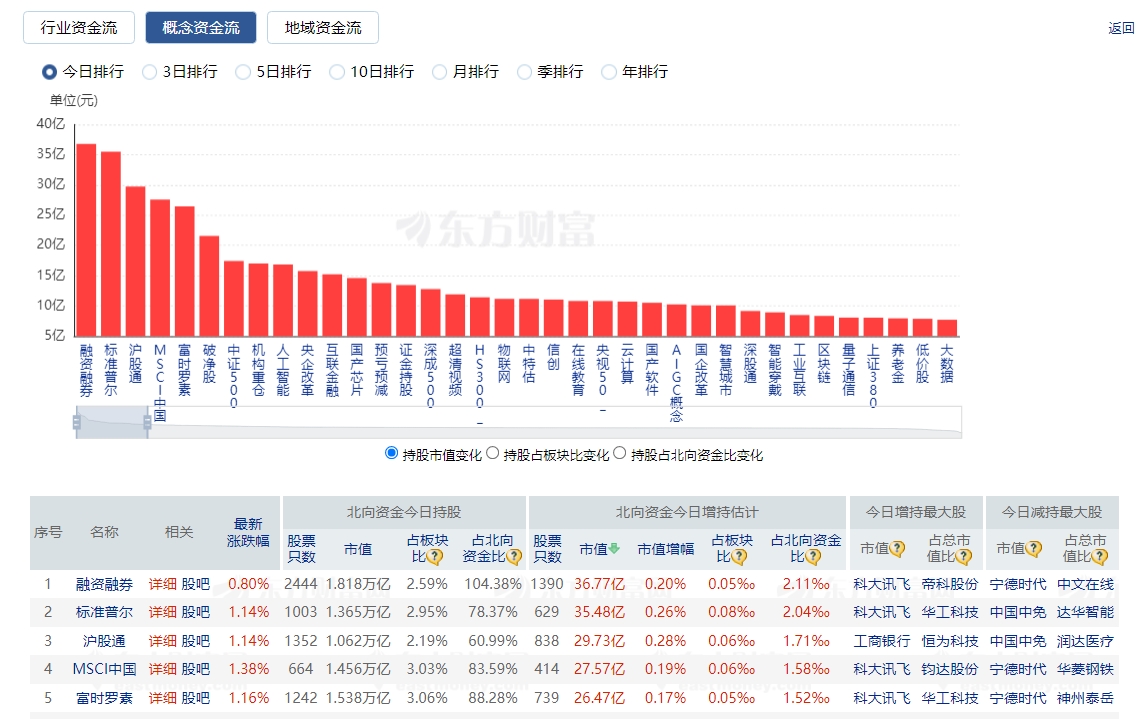The image size is (1147, 719).
Task: Open the 地域资金流 tab
Action: [322, 28]
